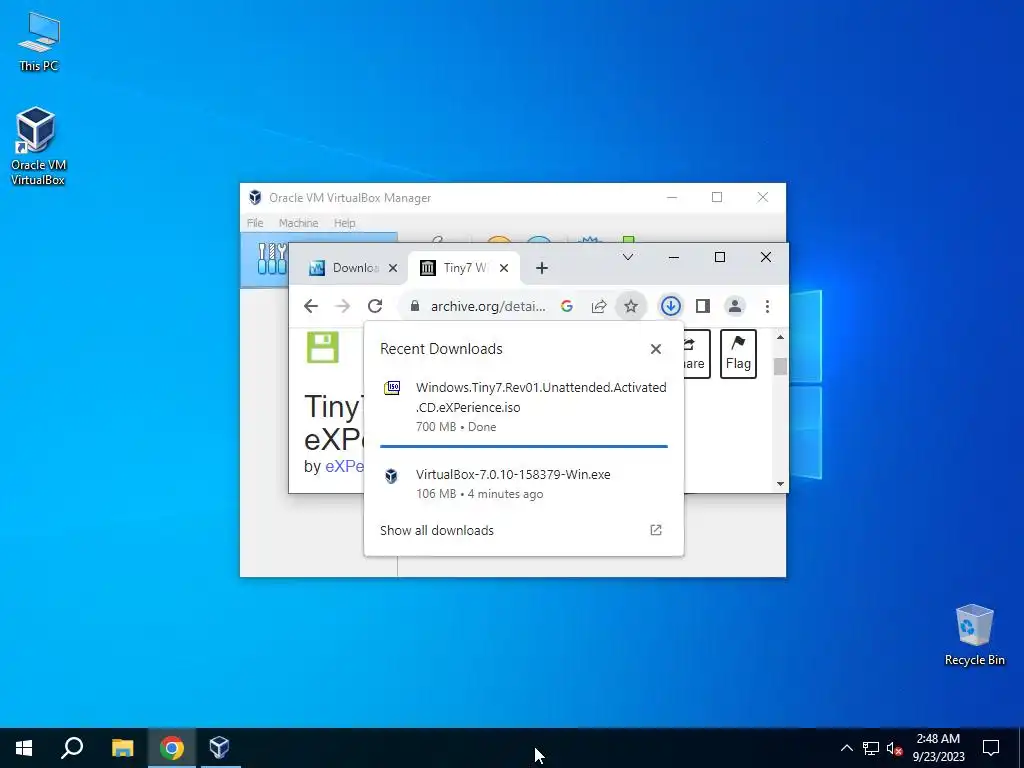This screenshot has height=768, width=1024.
Task: Open Chrome three-dot menu
Action: (767, 306)
